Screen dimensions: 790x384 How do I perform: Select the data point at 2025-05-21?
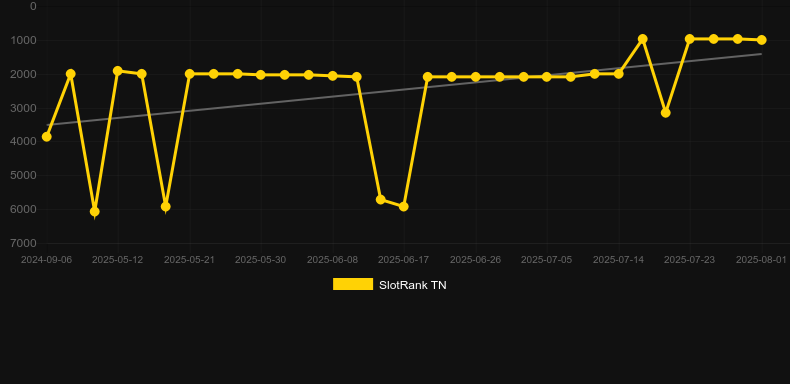[x=189, y=74]
